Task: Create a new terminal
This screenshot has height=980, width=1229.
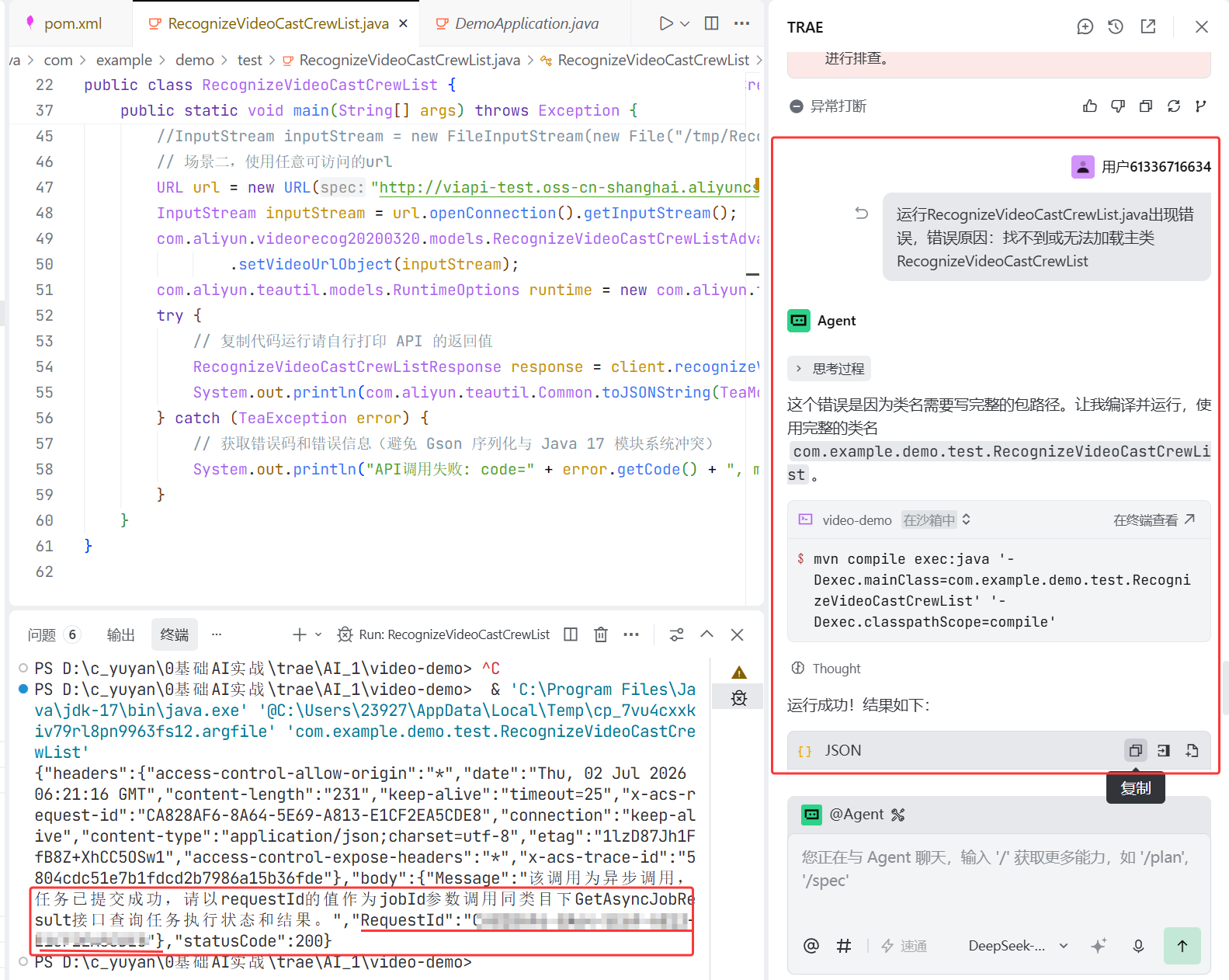Action: click(x=299, y=634)
